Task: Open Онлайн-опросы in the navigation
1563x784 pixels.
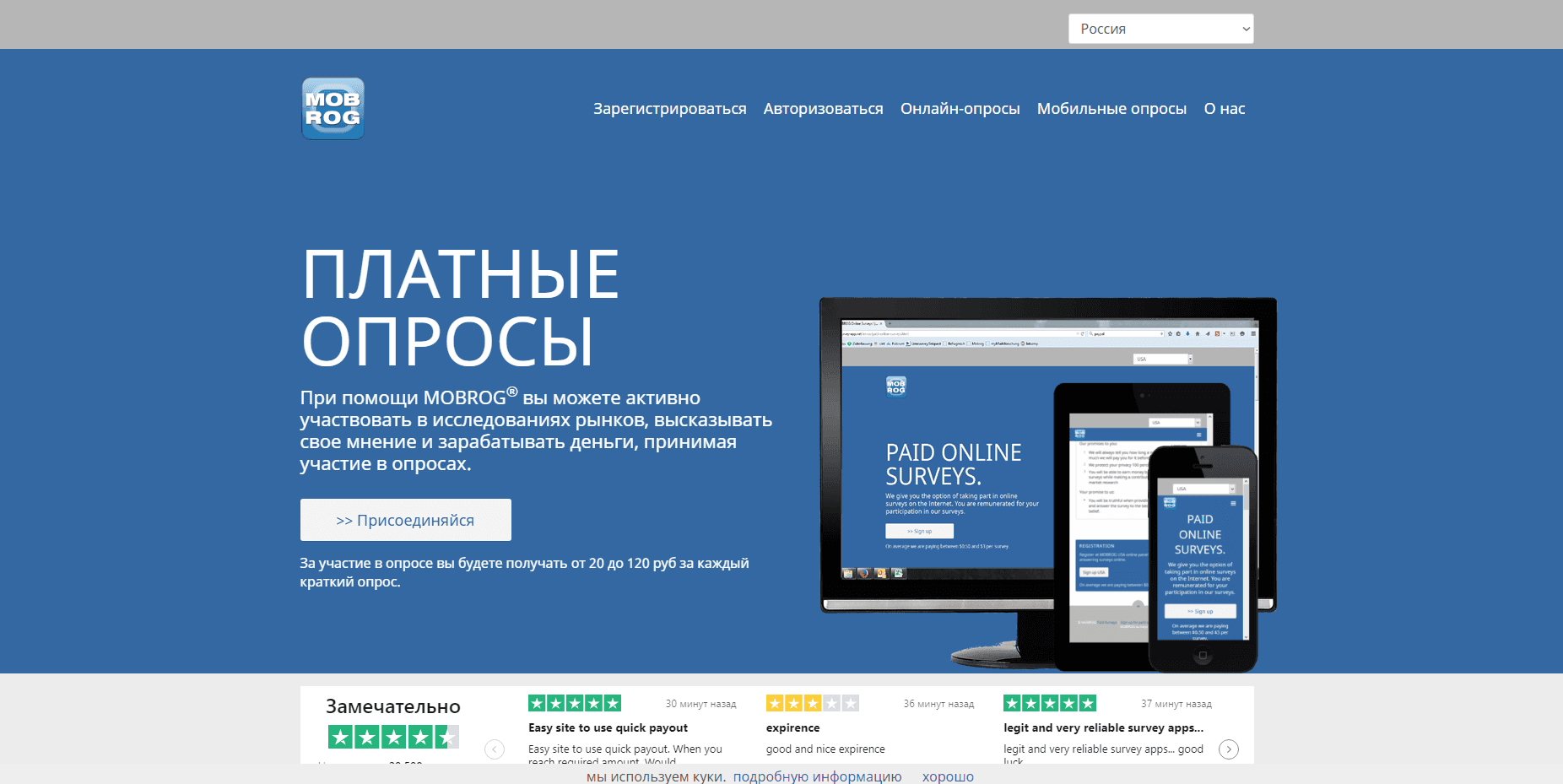Action: (960, 109)
